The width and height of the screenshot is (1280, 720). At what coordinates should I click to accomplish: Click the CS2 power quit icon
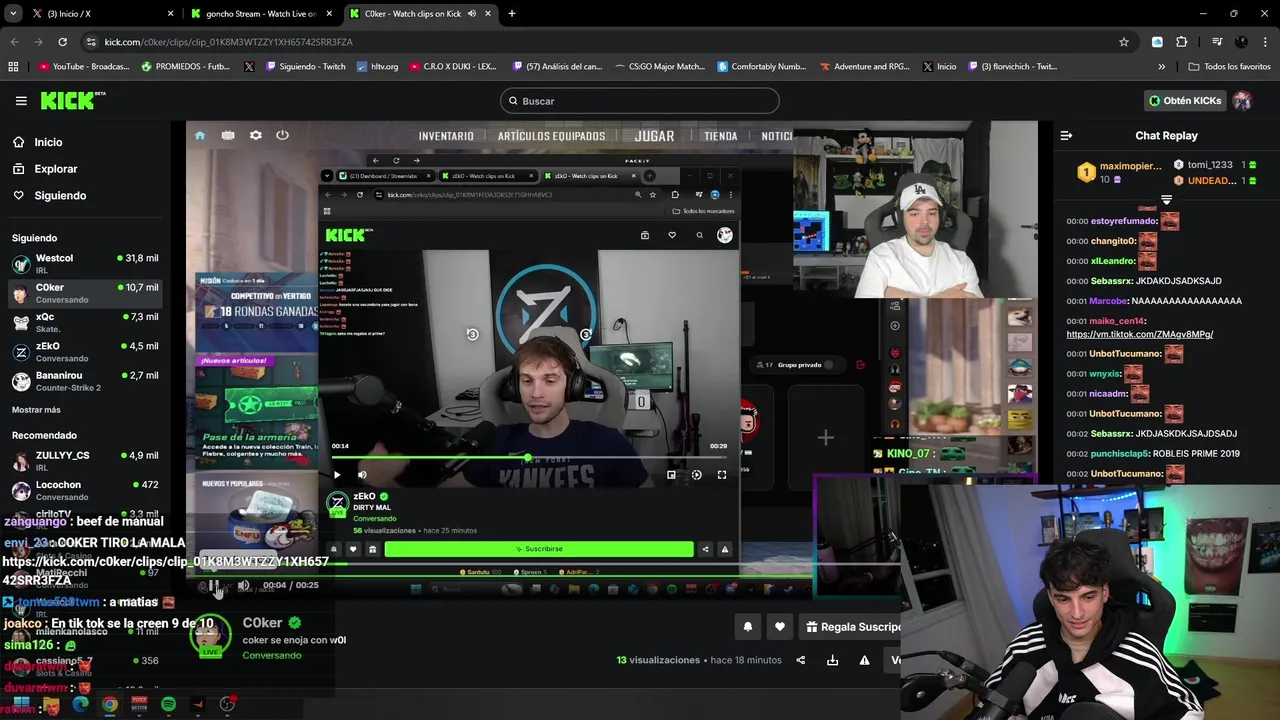pyautogui.click(x=282, y=136)
